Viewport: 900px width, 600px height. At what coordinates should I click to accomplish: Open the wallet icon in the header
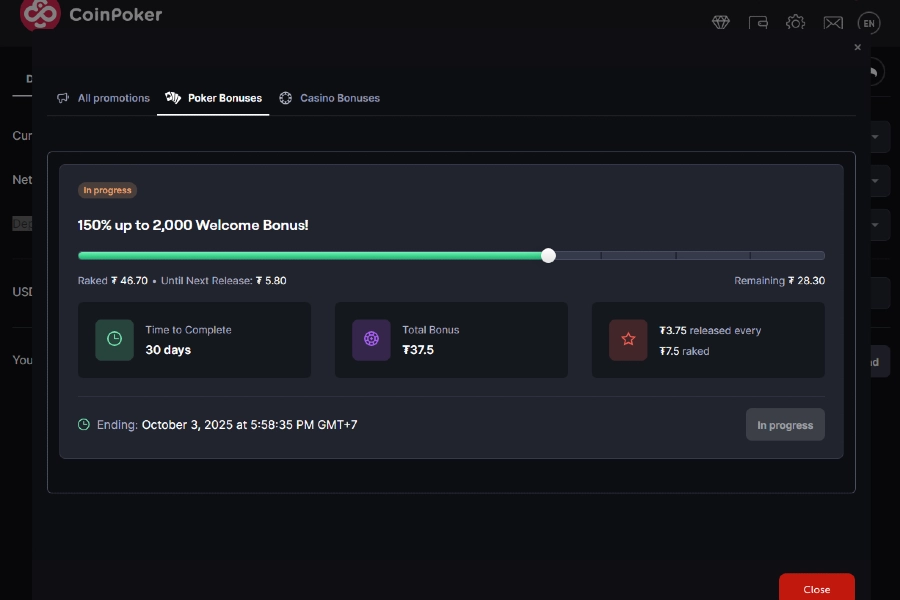758,22
